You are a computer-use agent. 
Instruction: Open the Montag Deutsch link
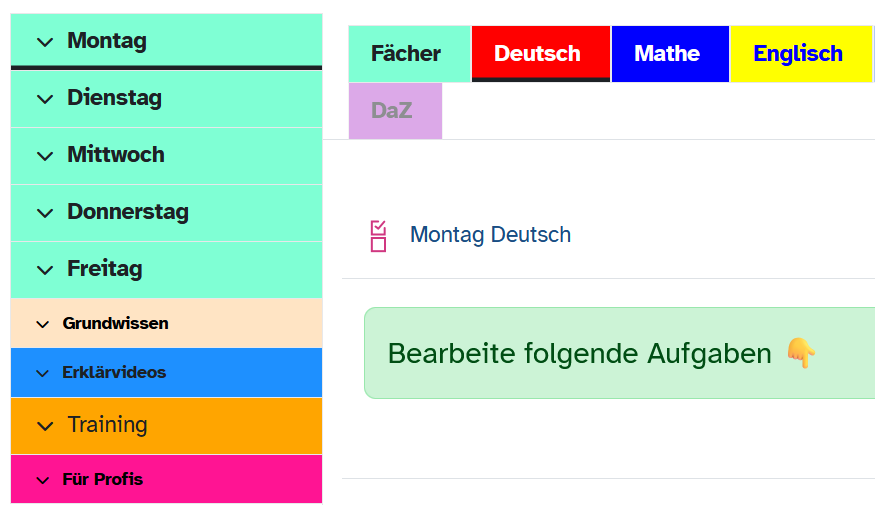pos(490,235)
